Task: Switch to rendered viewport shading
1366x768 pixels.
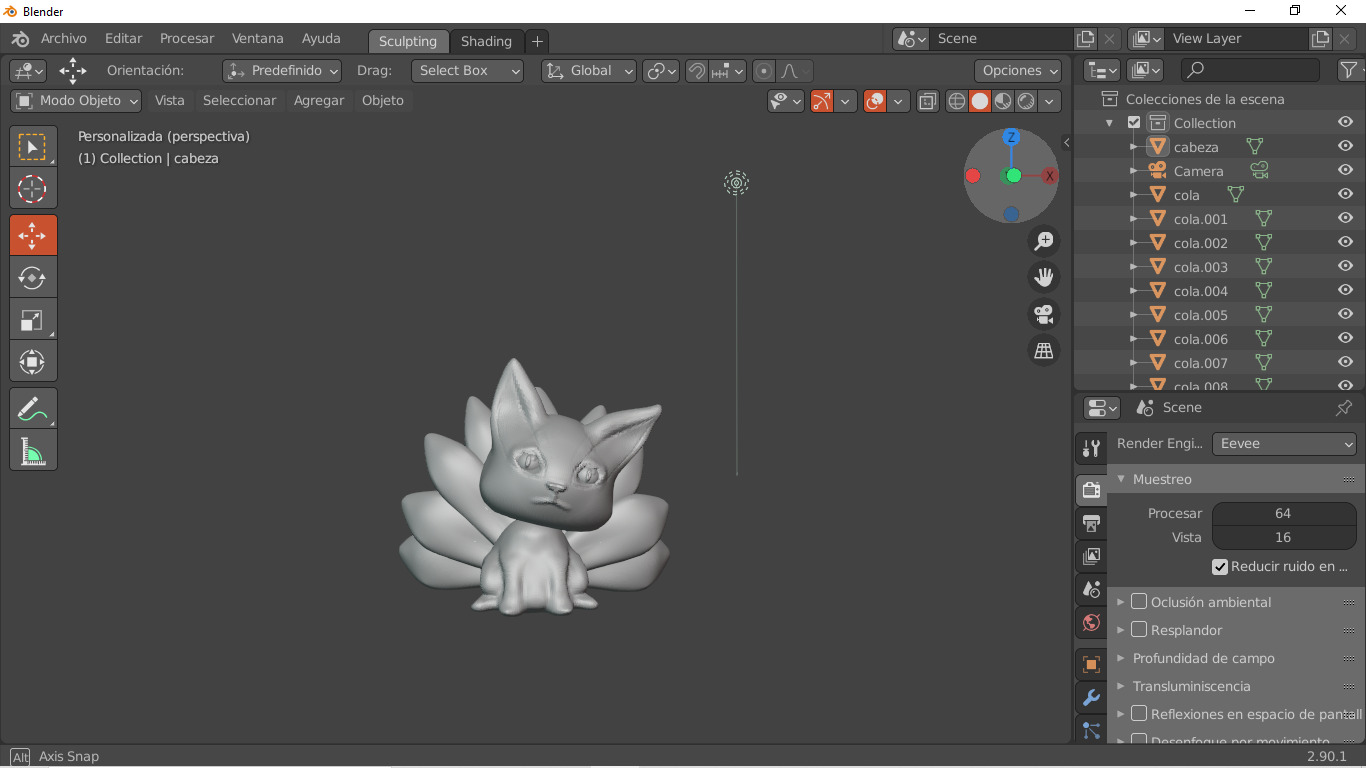Action: point(1026,101)
